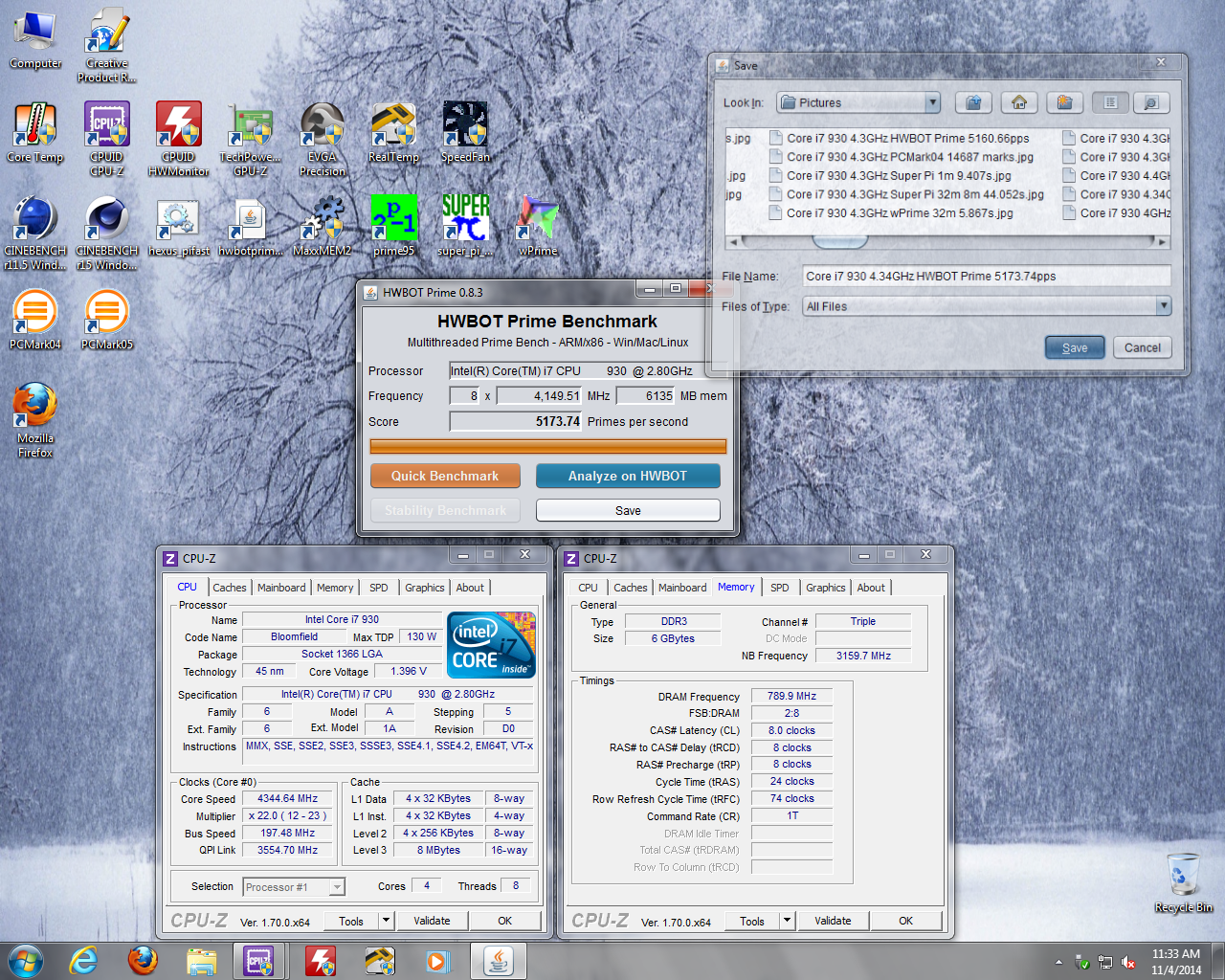Click the PCMark04 desktop icon
Screen dimensions: 1225x980
point(35,321)
